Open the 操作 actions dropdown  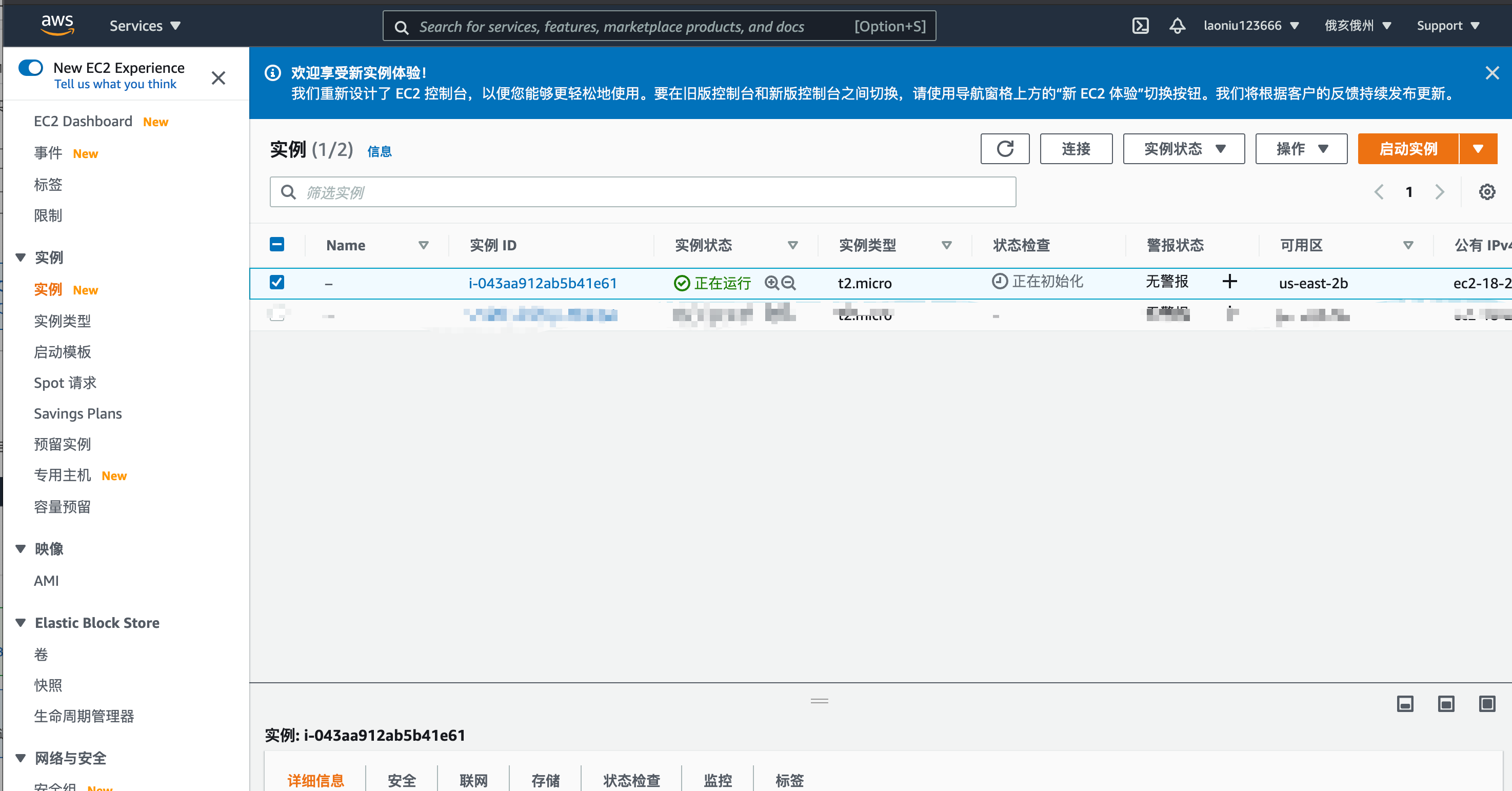[x=1301, y=149]
